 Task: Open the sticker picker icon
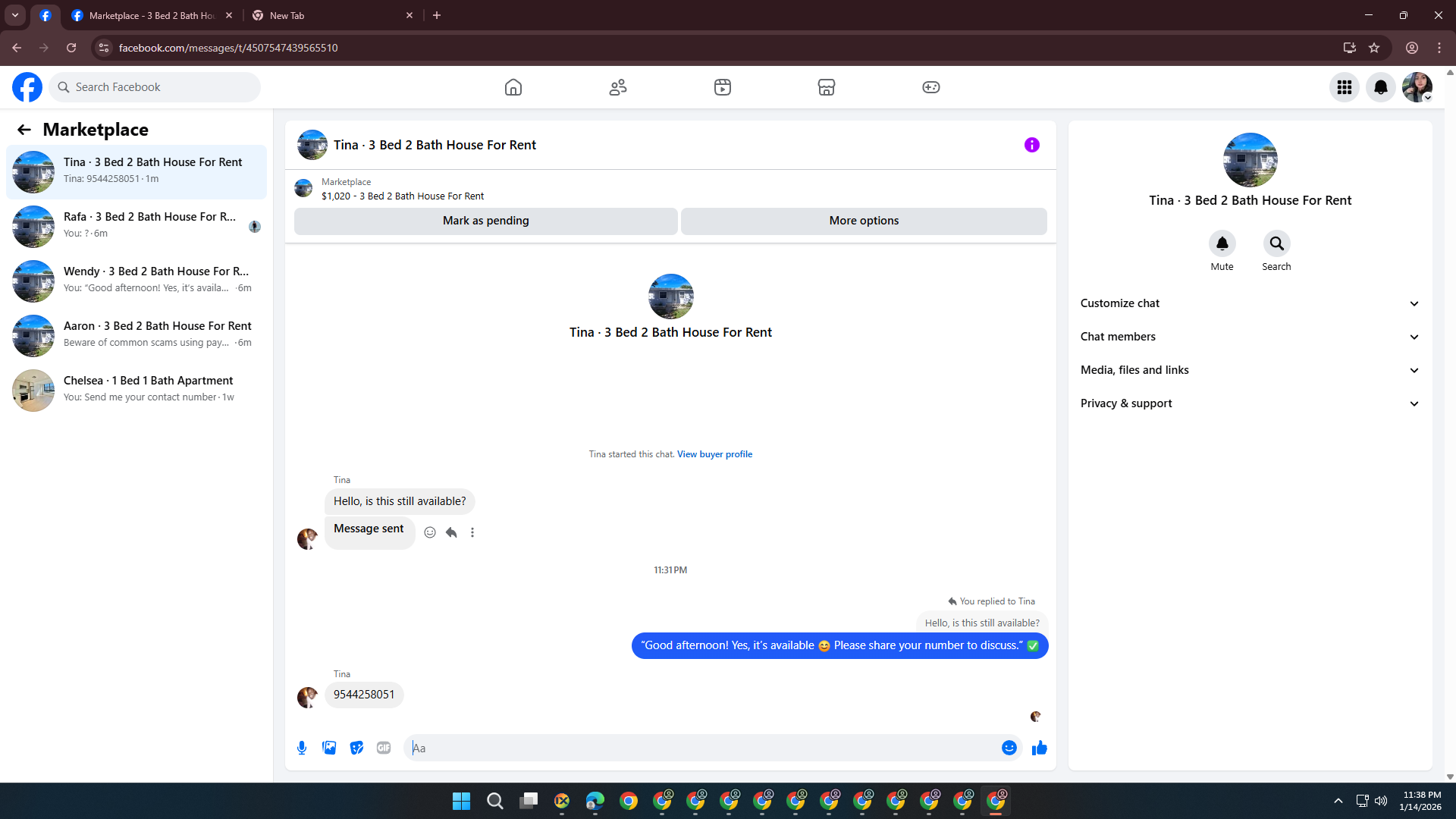point(356,748)
